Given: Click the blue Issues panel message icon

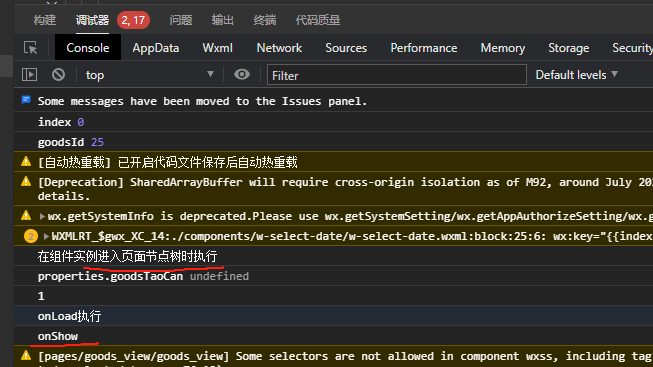Looking at the screenshot, I should [26, 100].
